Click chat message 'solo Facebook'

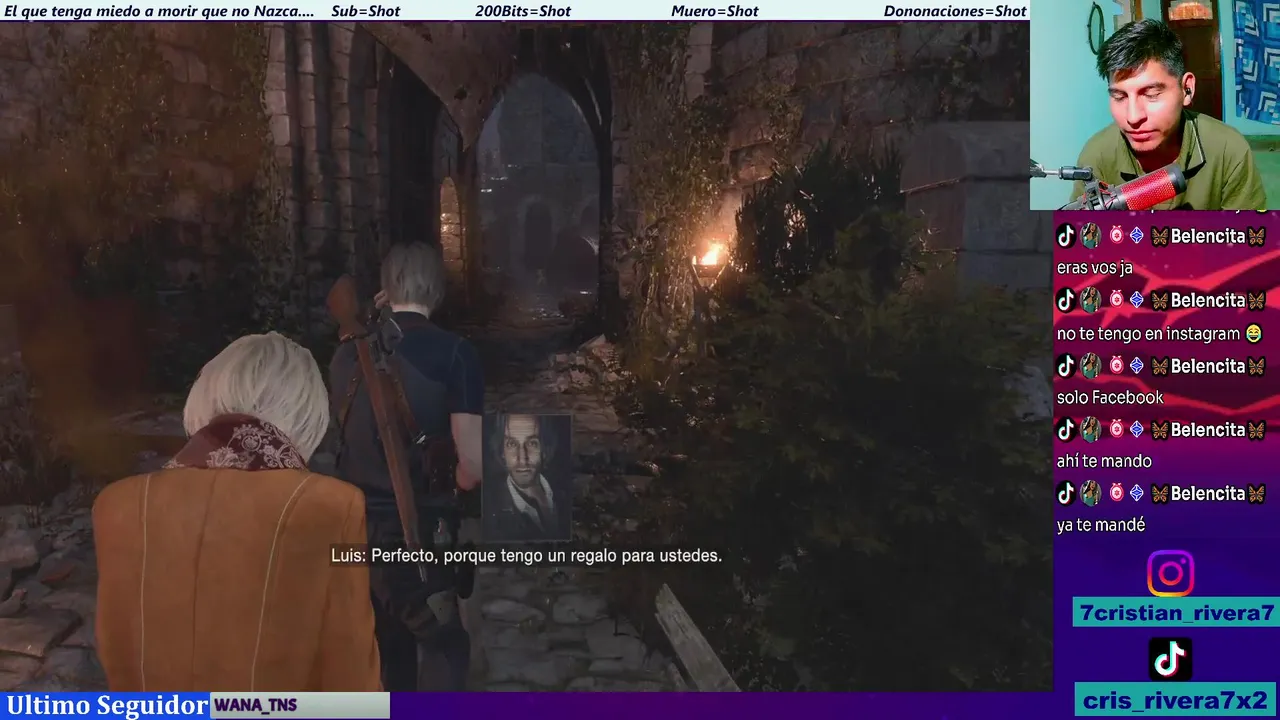tap(1110, 397)
